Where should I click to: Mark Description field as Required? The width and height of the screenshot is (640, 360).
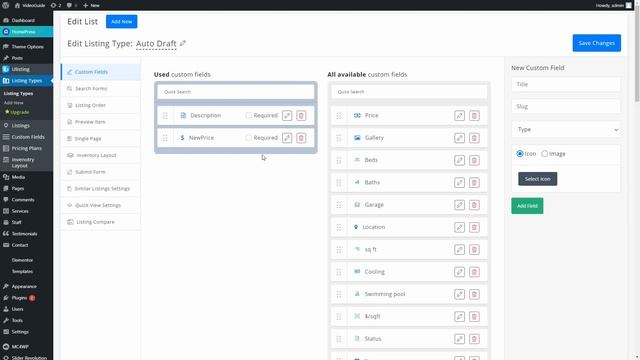click(x=248, y=116)
